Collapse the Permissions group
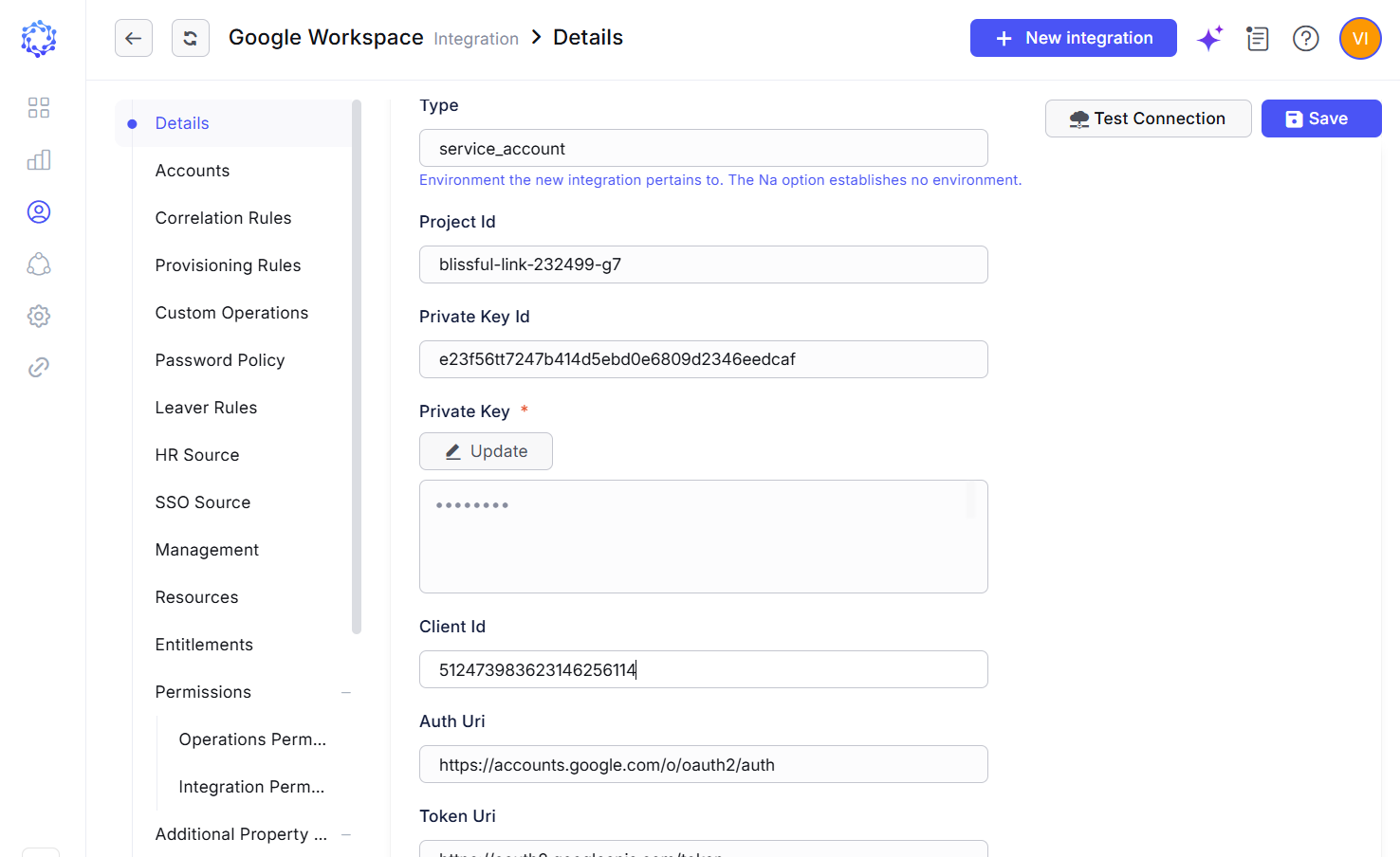Screen dimensions: 1400x857 tap(346, 693)
